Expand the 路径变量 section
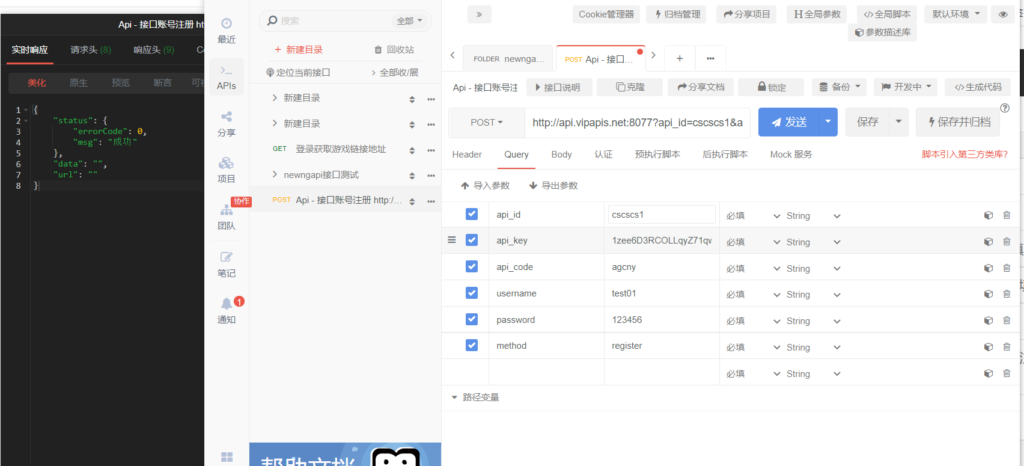The height and width of the screenshot is (466, 1024). tap(475, 397)
